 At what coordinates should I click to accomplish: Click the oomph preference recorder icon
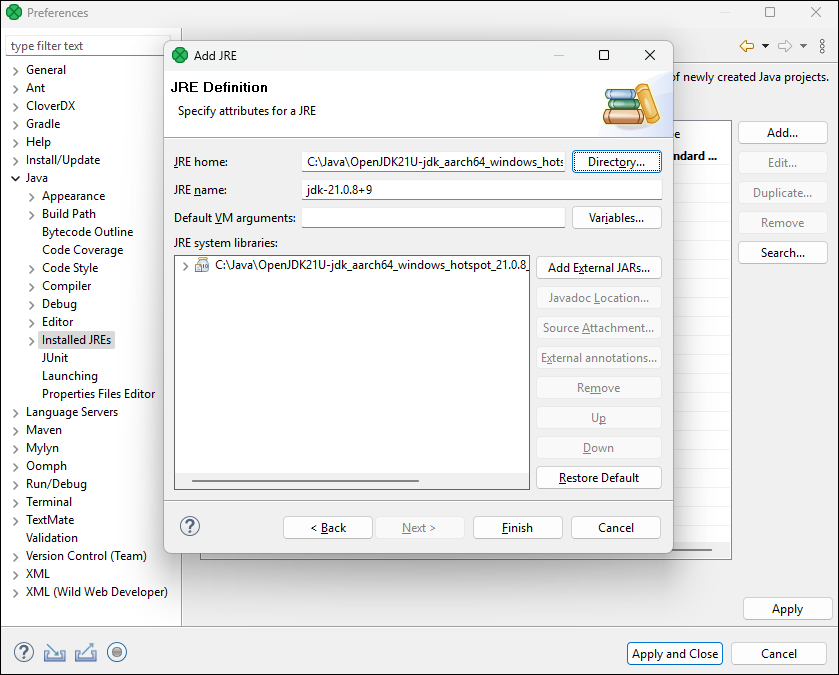(117, 653)
